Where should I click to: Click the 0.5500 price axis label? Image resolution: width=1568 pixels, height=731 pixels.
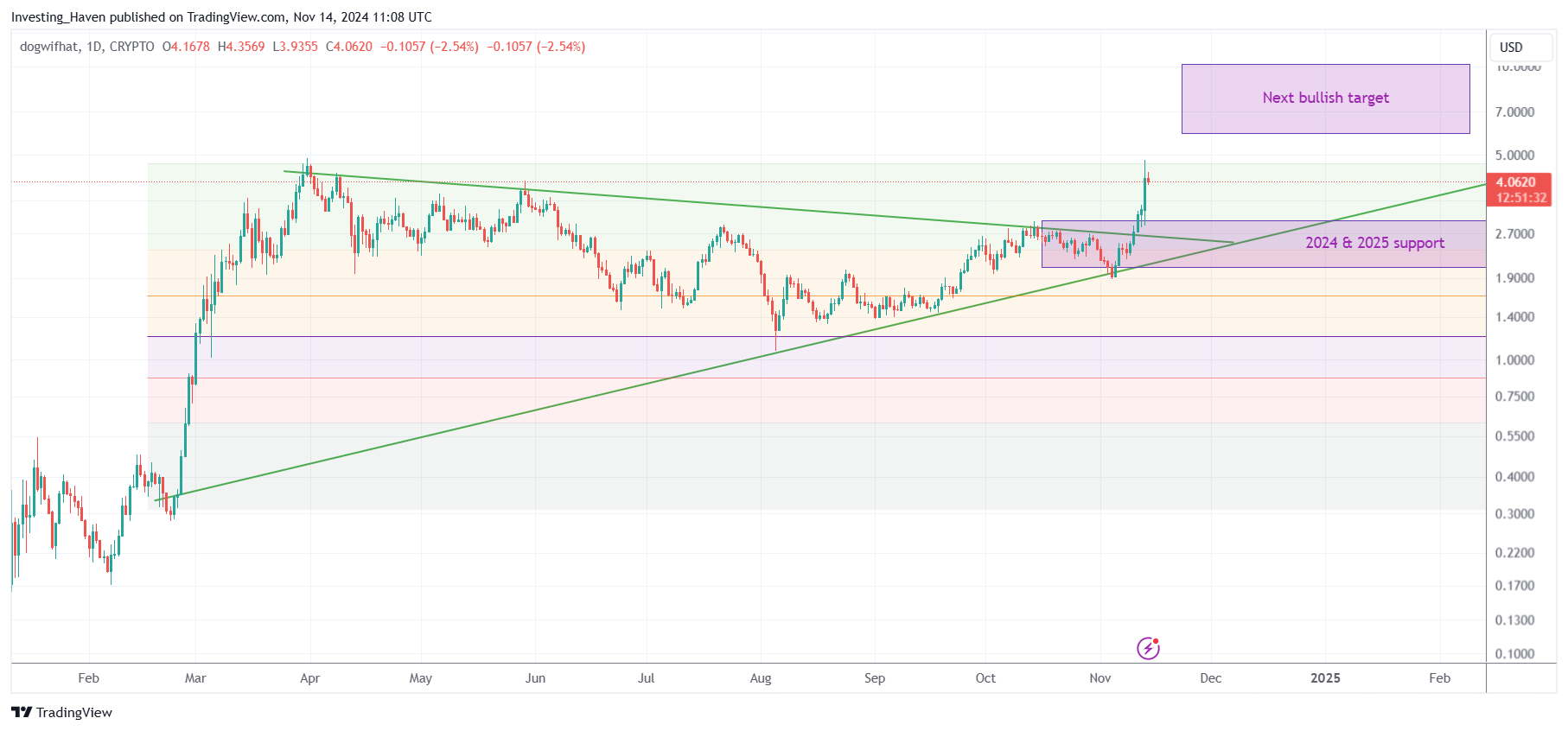tap(1514, 436)
